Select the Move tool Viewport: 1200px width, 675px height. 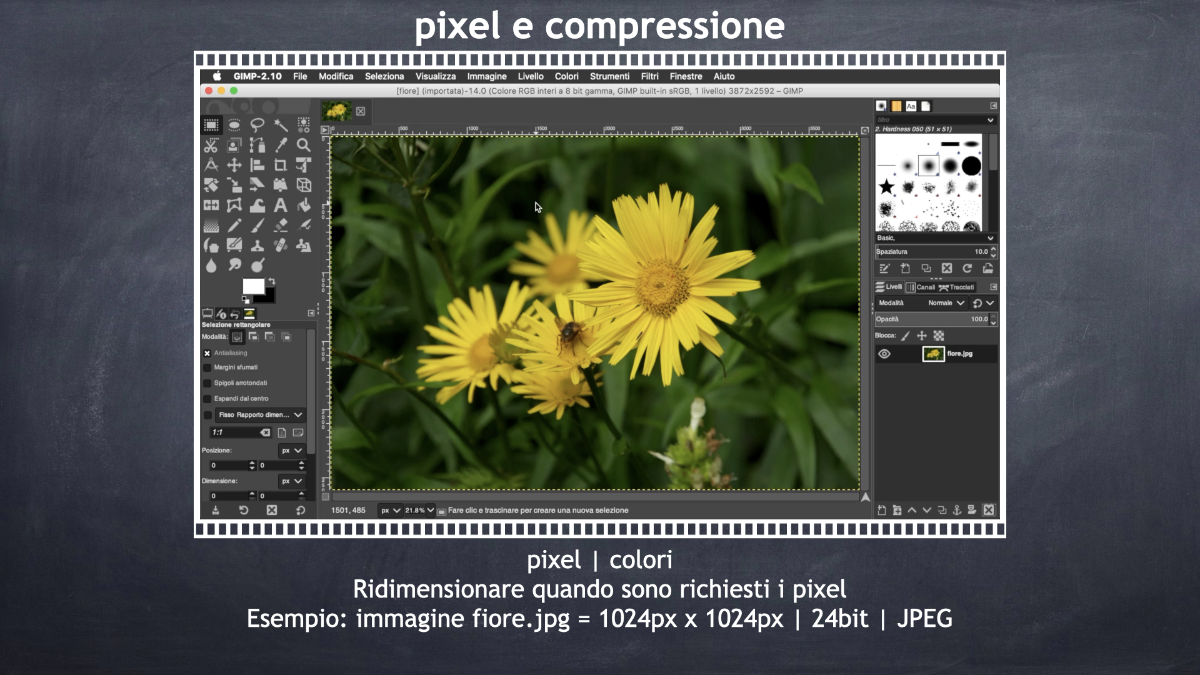point(234,165)
